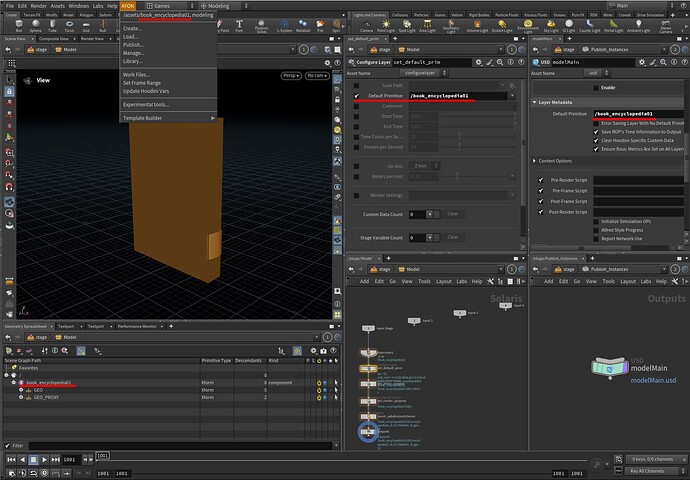
Task: Toggle the Default Primitive checkbox
Action: (356, 96)
